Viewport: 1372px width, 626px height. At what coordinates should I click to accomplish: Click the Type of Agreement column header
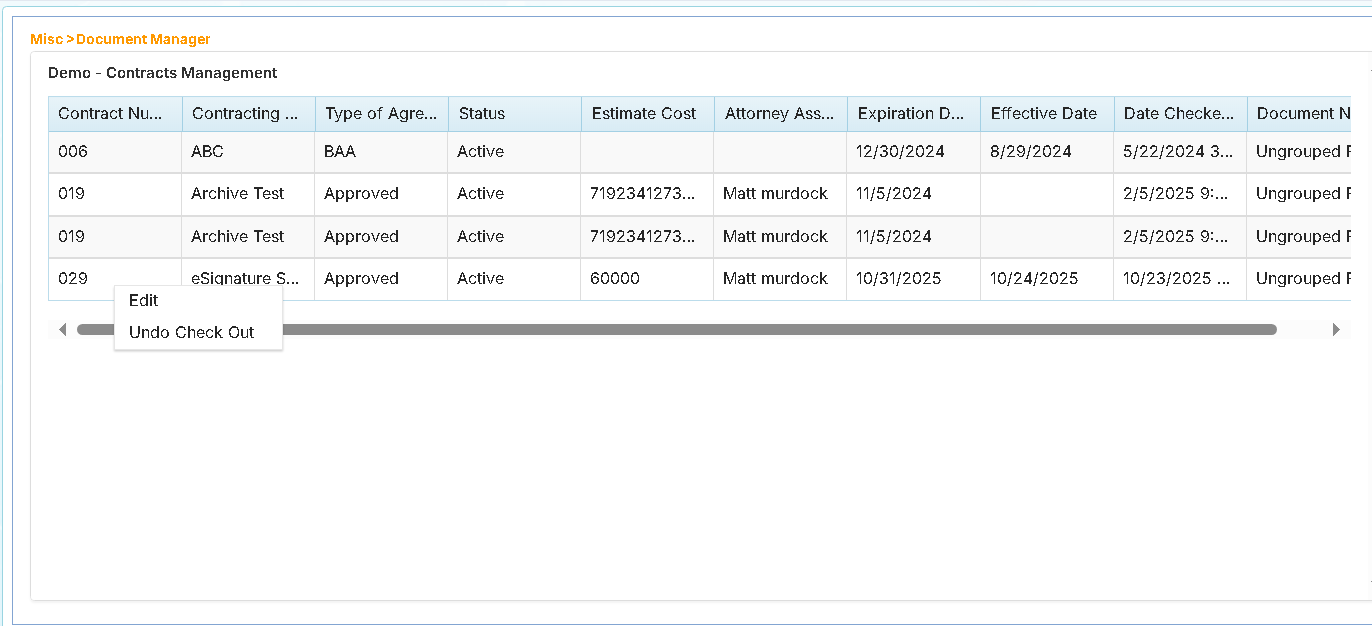pos(381,113)
